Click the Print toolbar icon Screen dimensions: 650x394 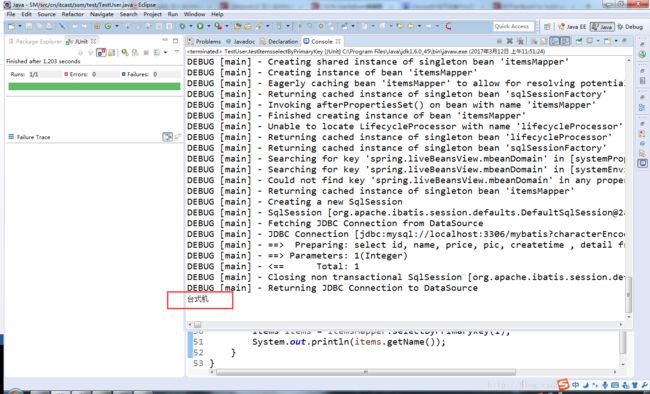(x=49, y=26)
